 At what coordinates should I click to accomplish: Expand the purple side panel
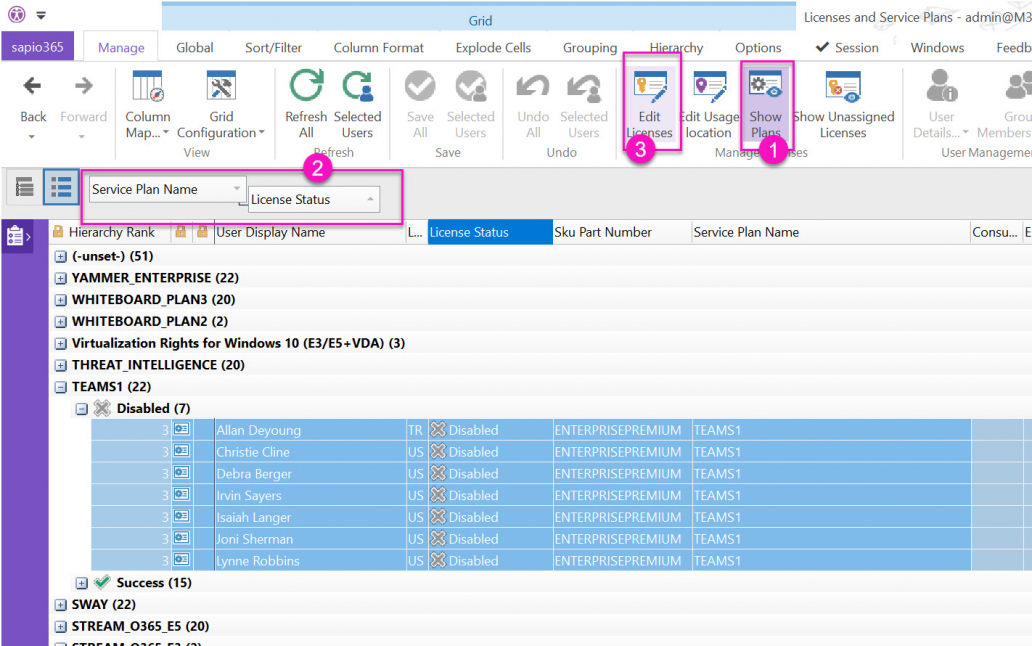click(18, 235)
